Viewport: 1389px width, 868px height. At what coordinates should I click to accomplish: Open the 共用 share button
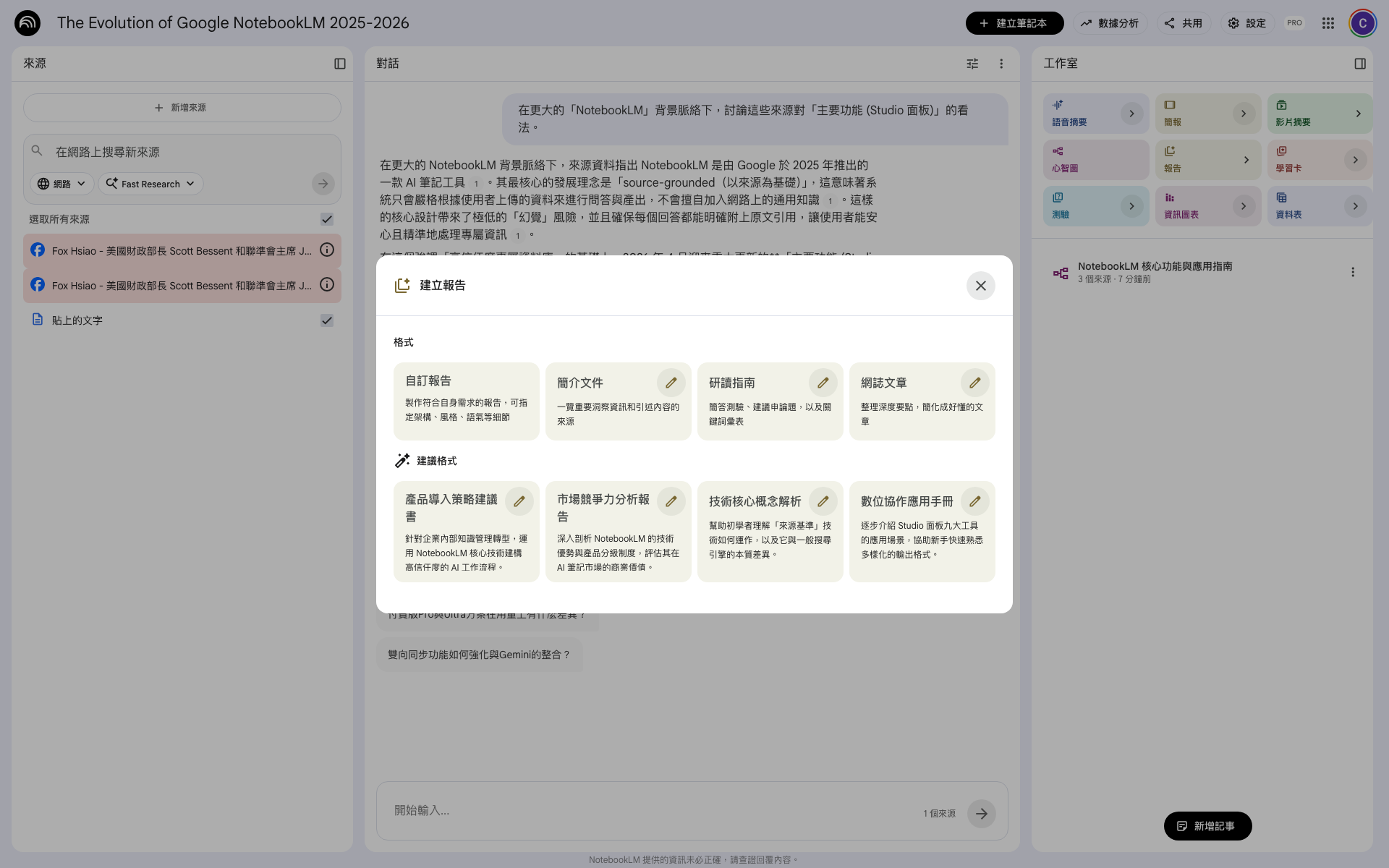point(1184,23)
